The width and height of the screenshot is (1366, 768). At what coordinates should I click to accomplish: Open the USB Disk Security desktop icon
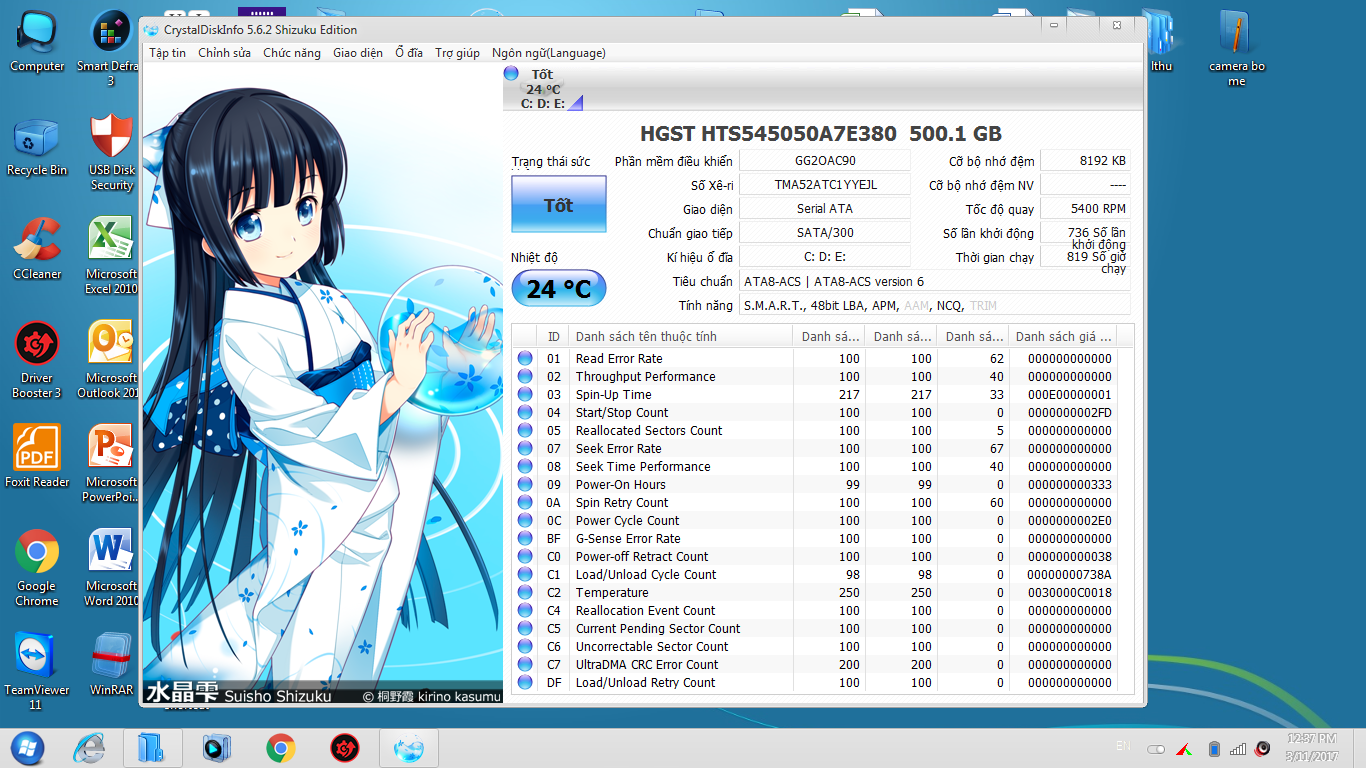point(111,152)
